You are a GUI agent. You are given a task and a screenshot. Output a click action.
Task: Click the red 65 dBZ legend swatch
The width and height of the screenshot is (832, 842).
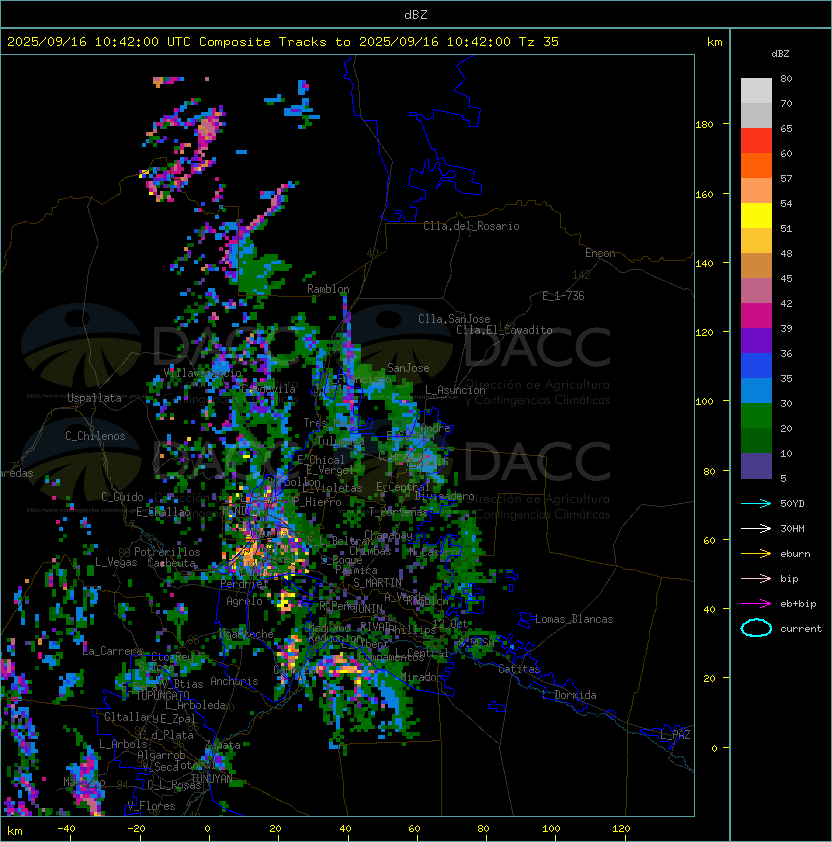point(756,141)
